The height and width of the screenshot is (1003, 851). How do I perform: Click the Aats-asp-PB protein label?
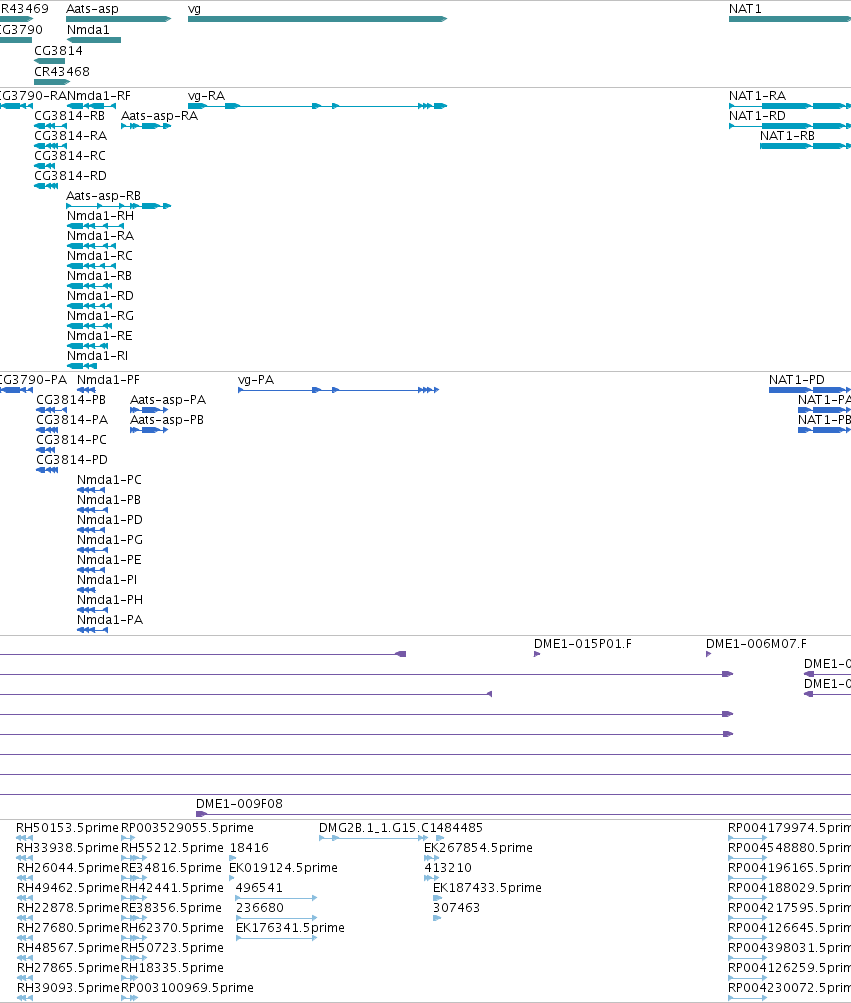click(x=167, y=420)
